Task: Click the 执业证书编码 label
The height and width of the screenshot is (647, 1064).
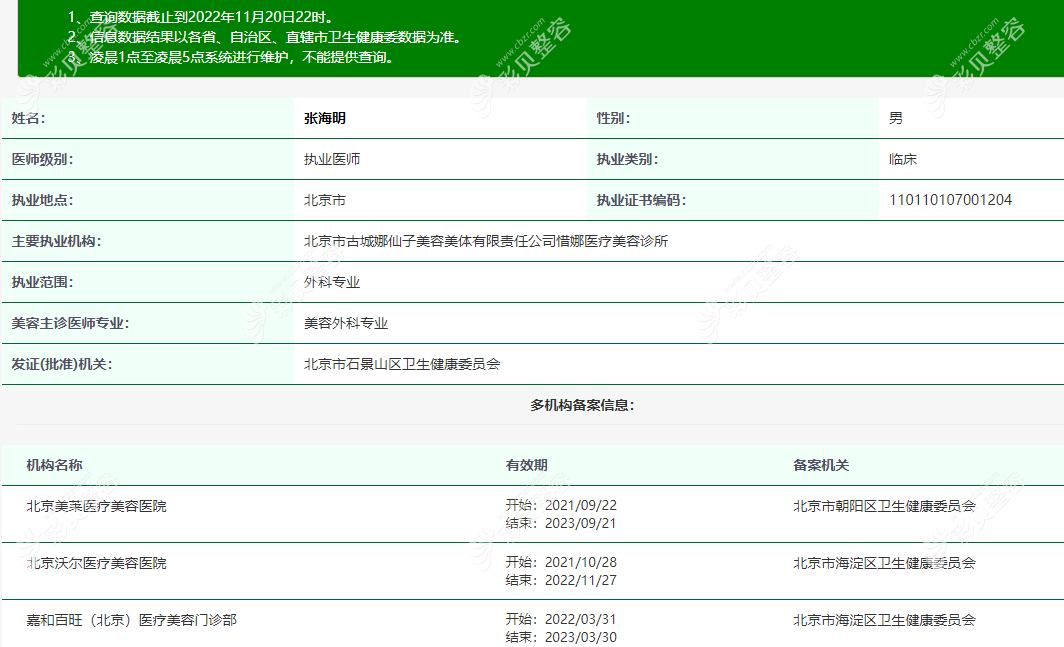Action: pyautogui.click(x=641, y=200)
